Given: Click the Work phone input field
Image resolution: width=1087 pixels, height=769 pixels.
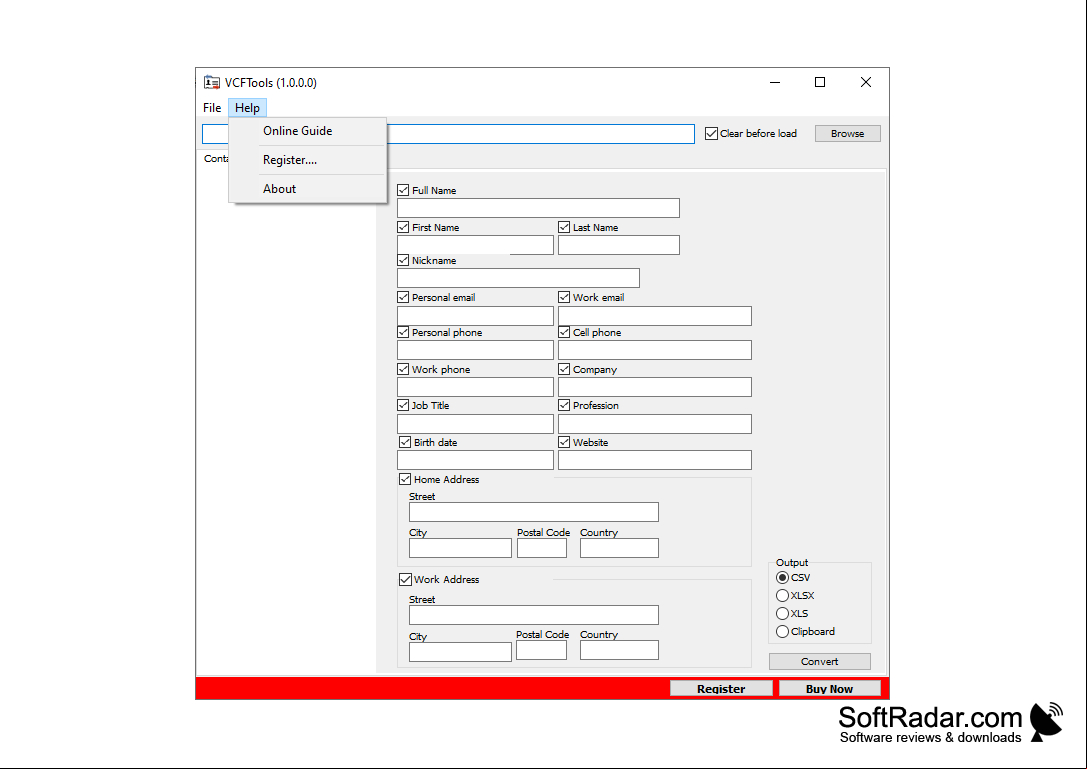Looking at the screenshot, I should point(475,387).
